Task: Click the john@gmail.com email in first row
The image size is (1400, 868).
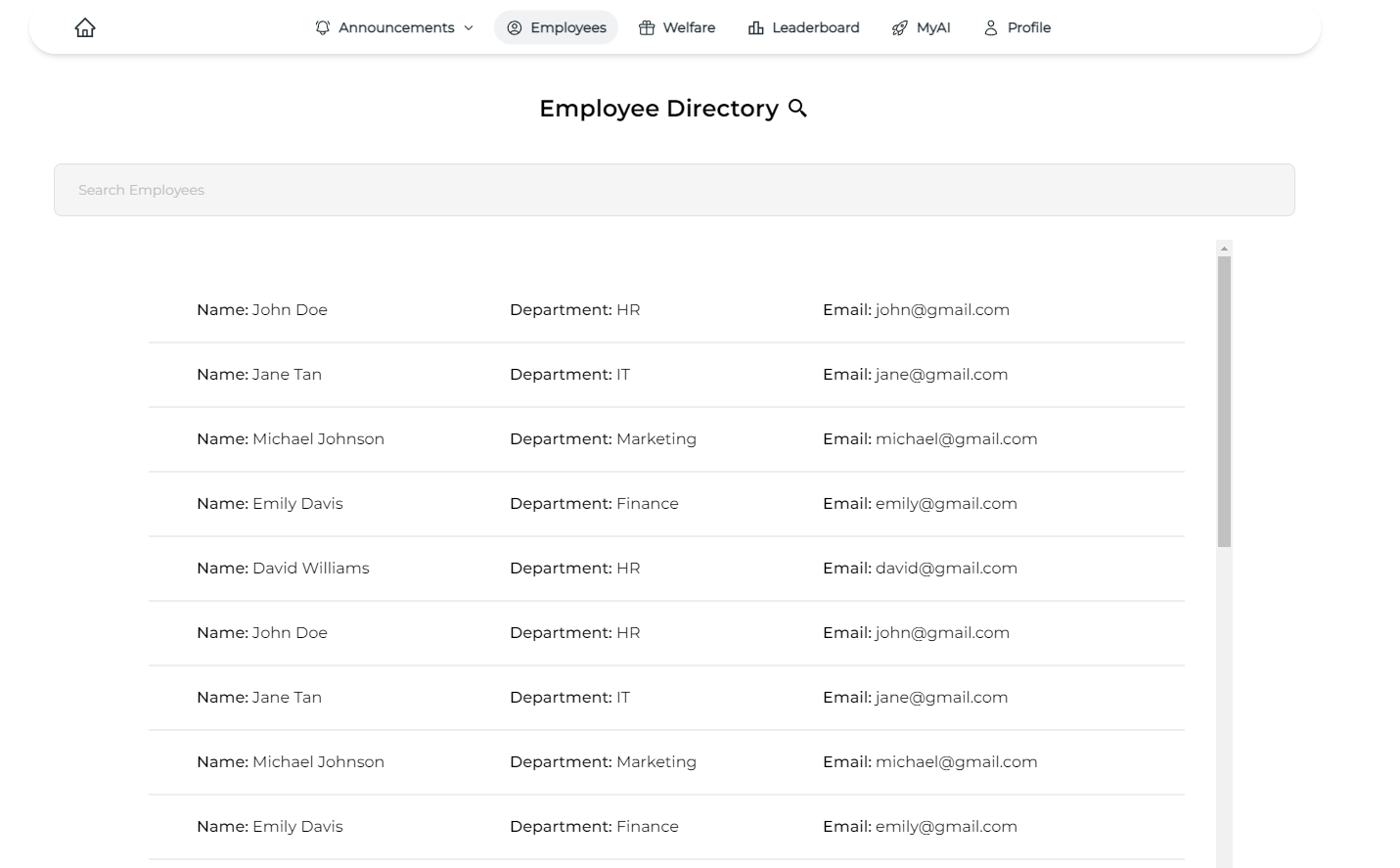Action: (x=942, y=310)
